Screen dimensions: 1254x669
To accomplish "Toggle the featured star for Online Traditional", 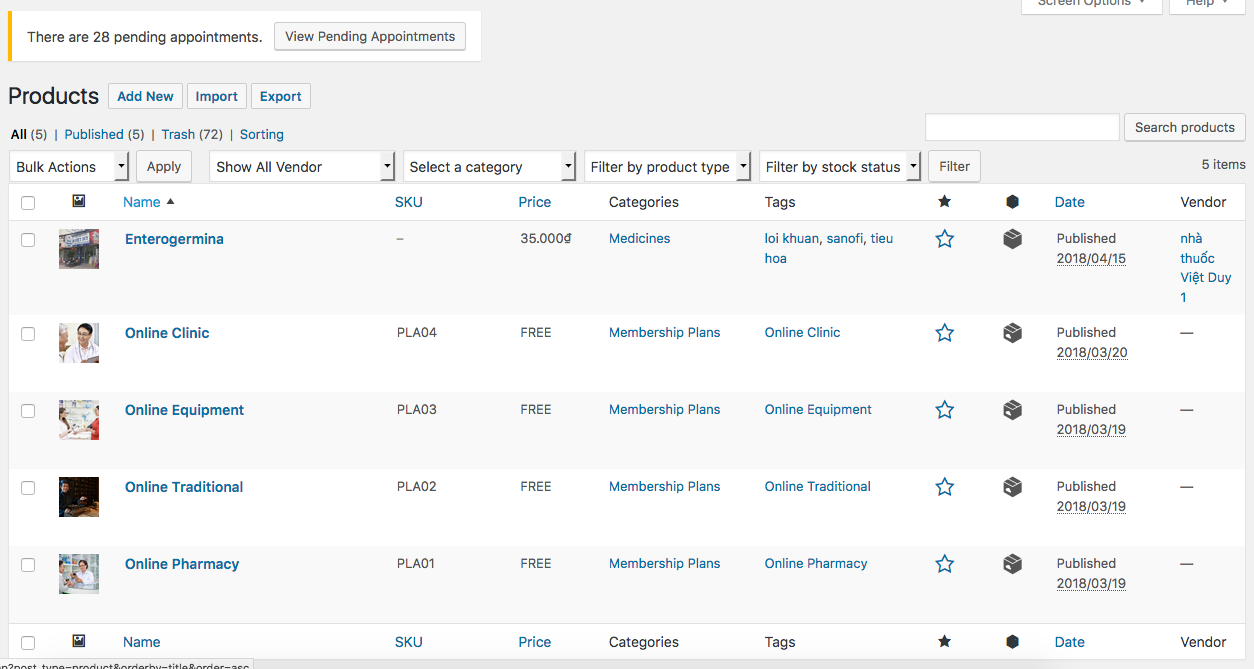I will (x=944, y=487).
